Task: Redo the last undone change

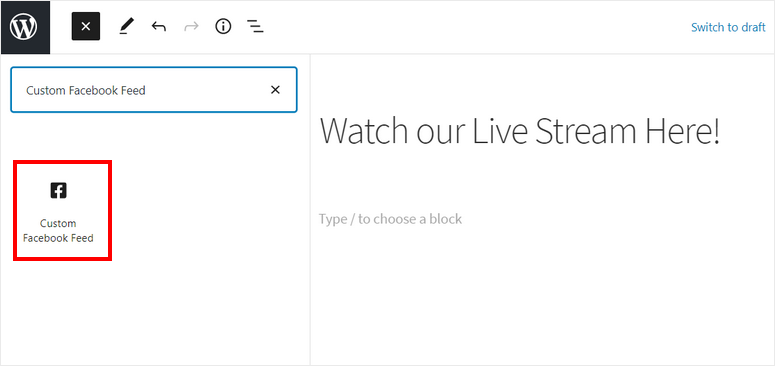Action: pos(191,27)
